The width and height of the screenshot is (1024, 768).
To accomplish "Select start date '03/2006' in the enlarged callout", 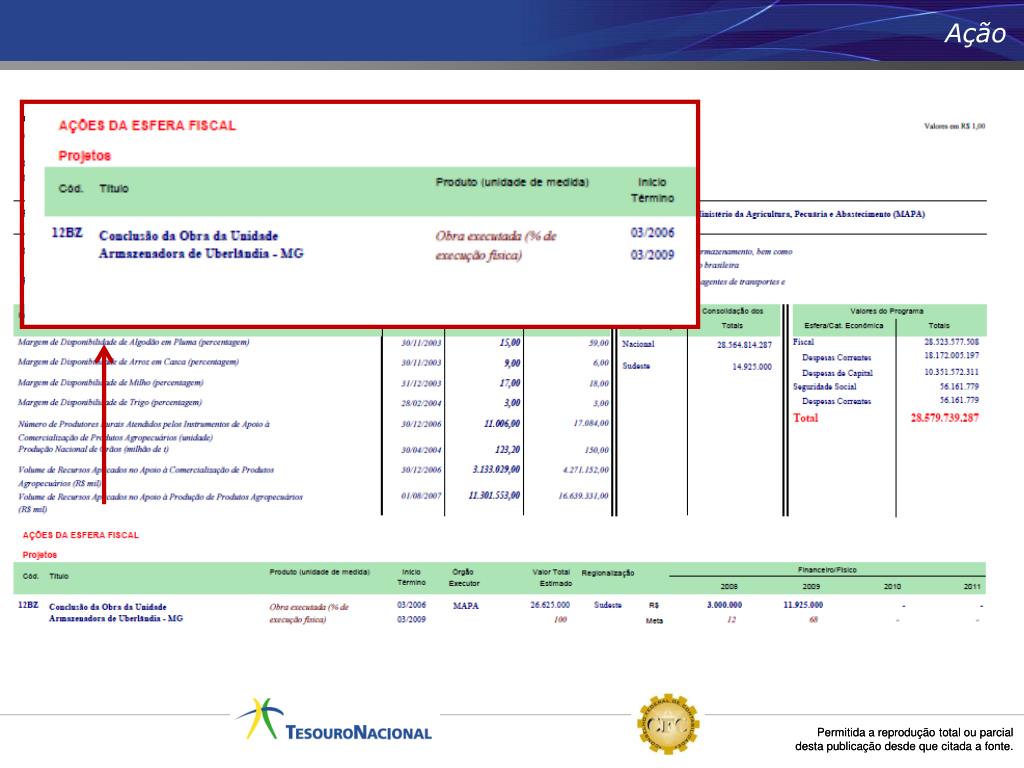I will coord(652,232).
